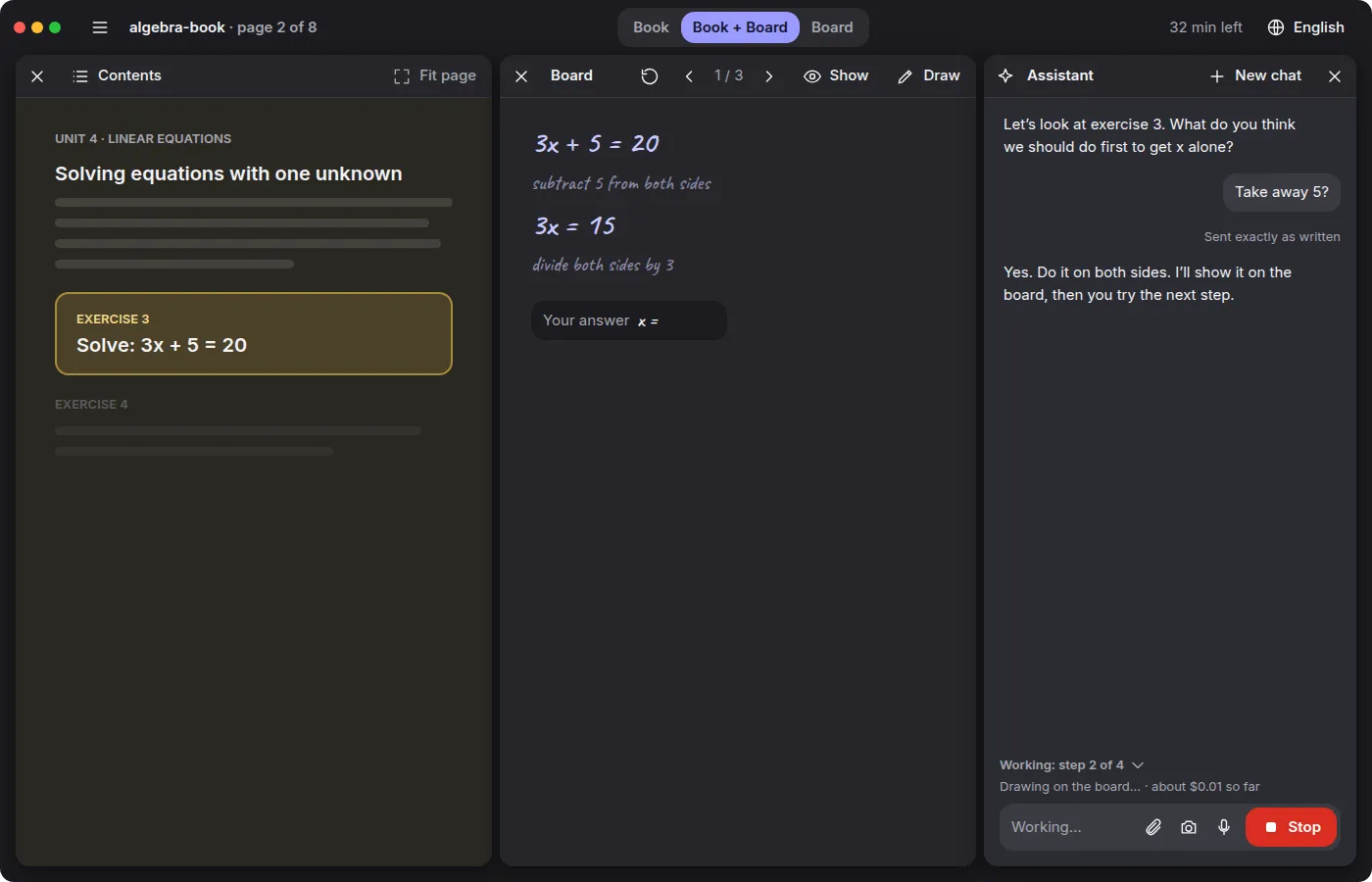
Task: Go to next board page
Action: point(769,76)
